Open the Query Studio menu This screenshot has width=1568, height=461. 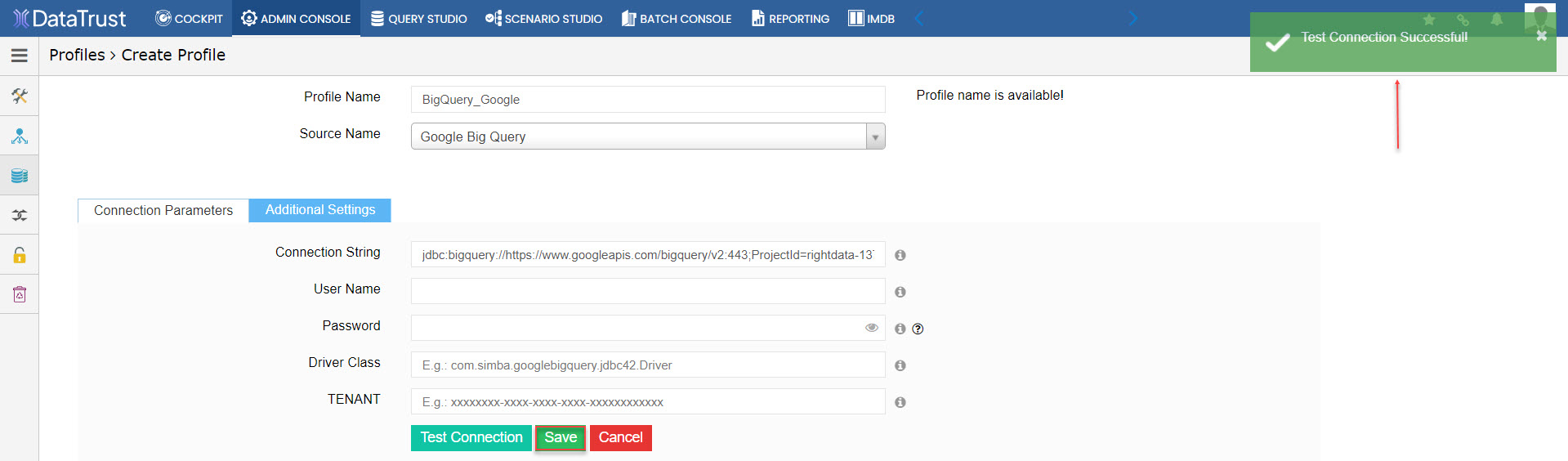click(x=418, y=18)
